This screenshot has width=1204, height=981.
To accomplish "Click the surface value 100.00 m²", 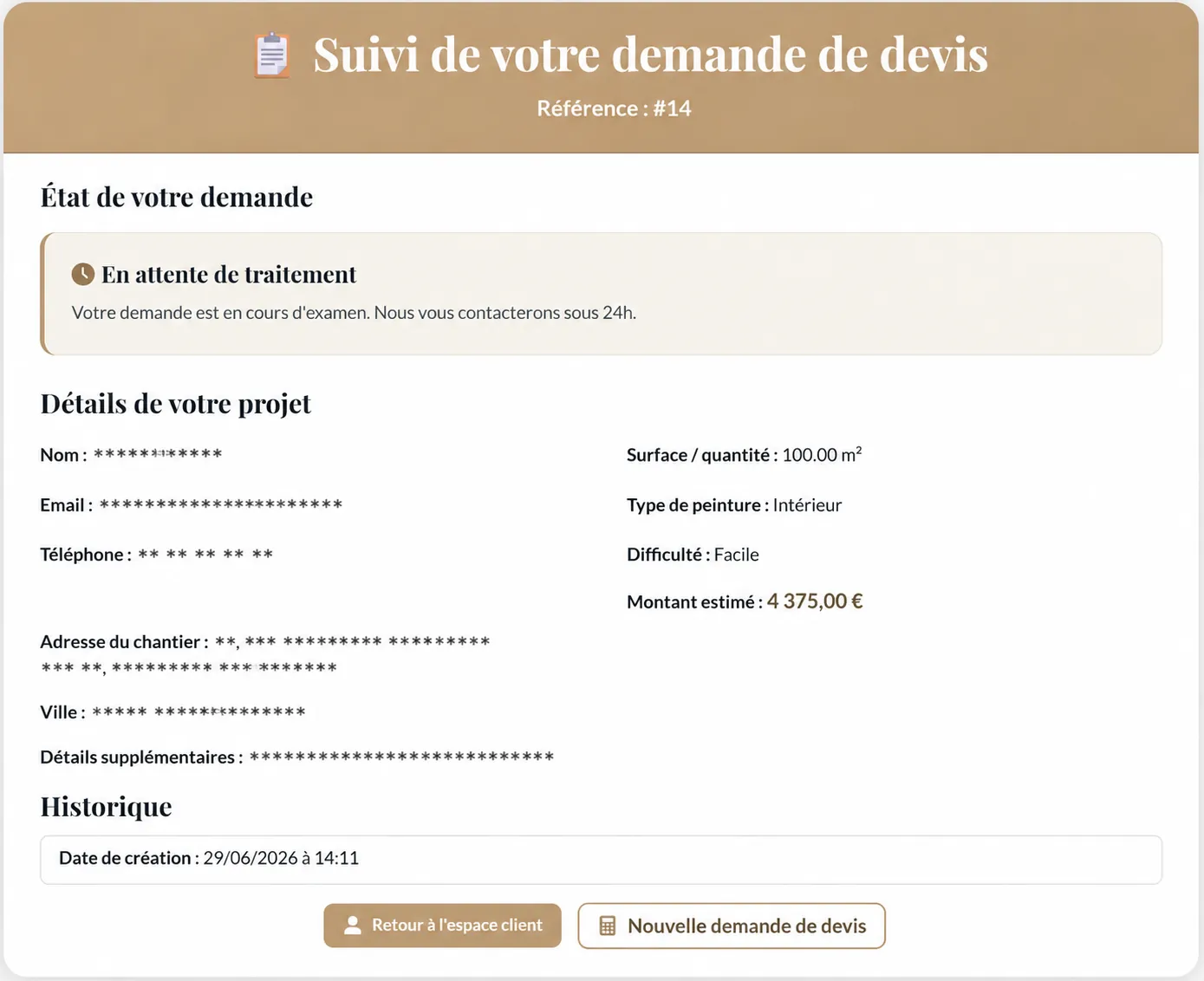I will point(822,454).
